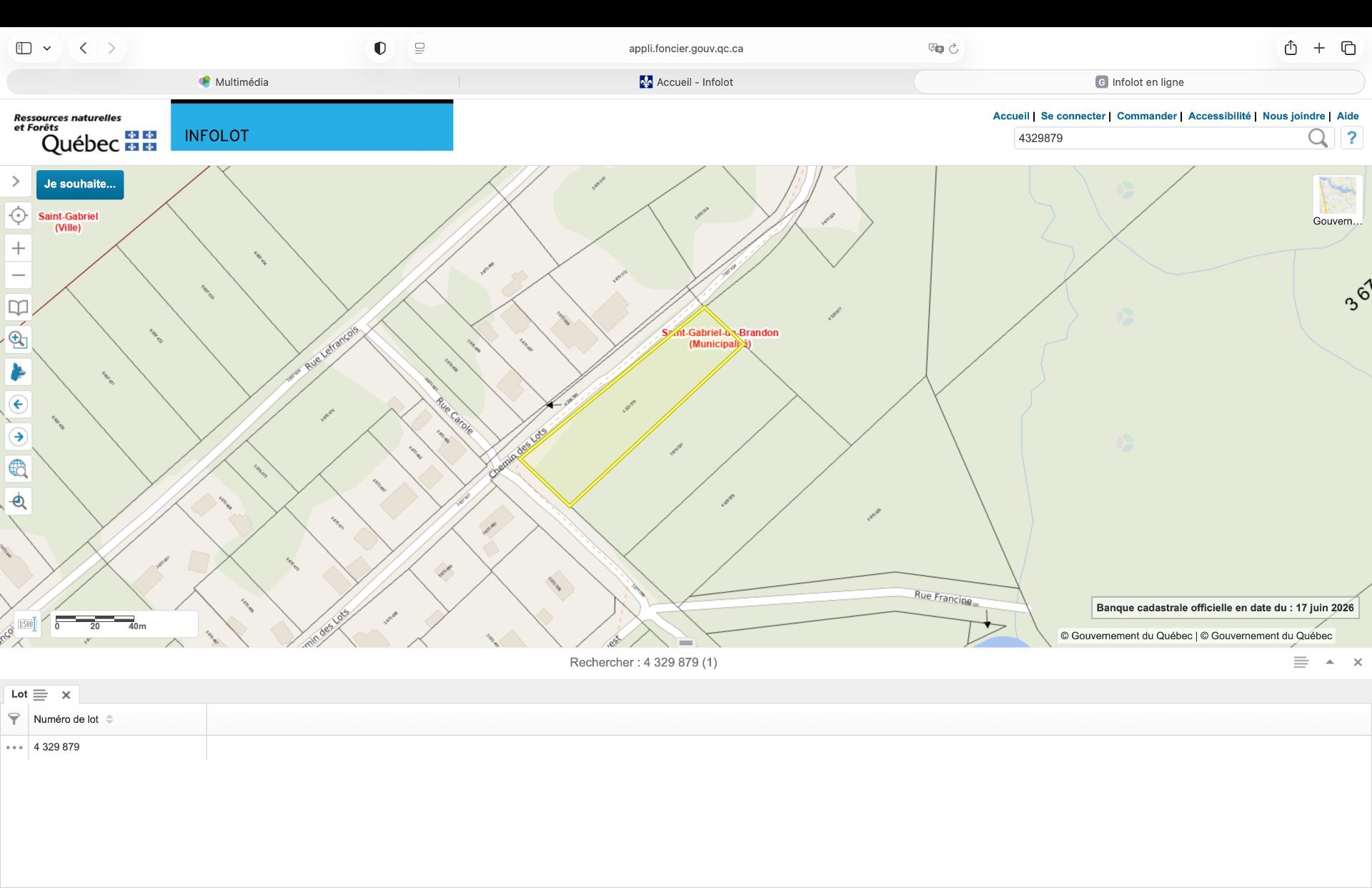The height and width of the screenshot is (888, 1372).
Task: Open the Safari share button
Action: pos(1291,48)
